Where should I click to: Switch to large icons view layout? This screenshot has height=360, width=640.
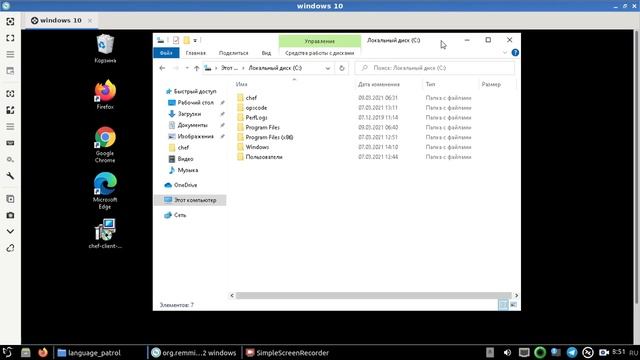pos(513,305)
